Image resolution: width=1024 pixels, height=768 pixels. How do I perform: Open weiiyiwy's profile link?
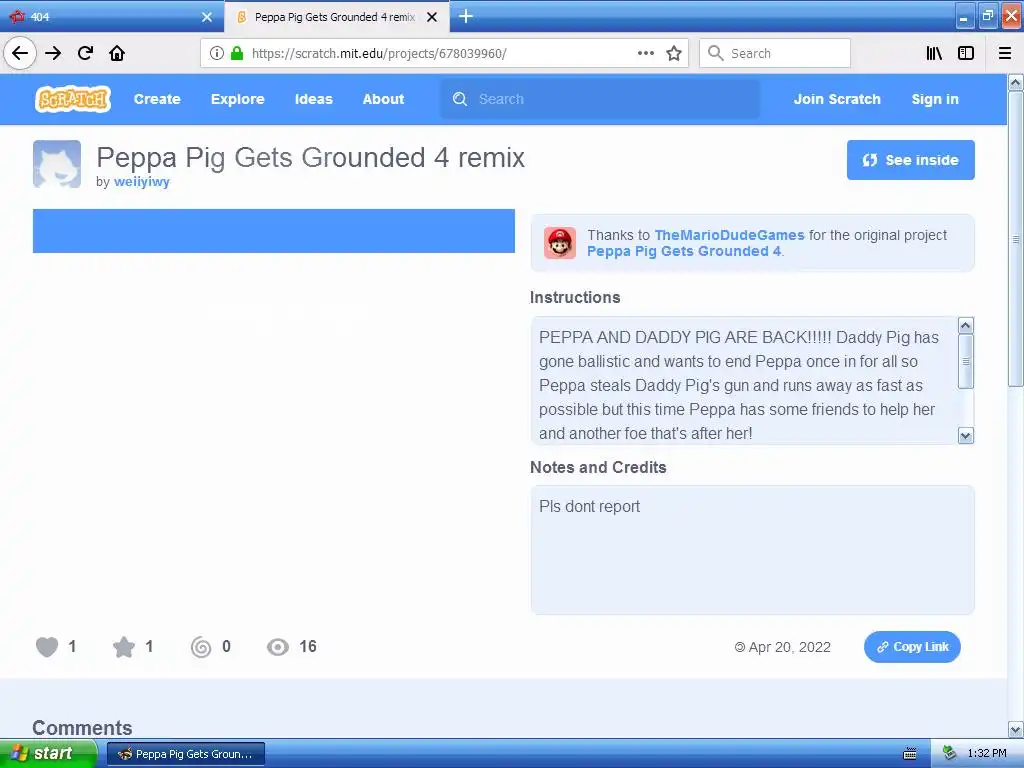coord(142,182)
